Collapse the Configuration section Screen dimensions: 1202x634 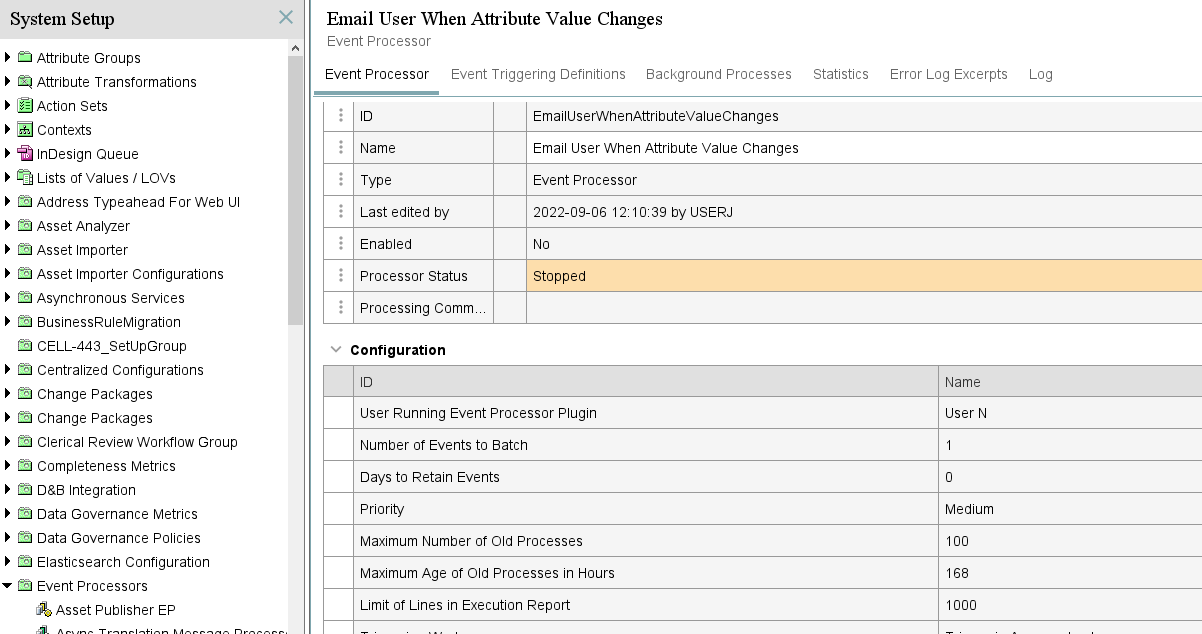[x=336, y=350]
